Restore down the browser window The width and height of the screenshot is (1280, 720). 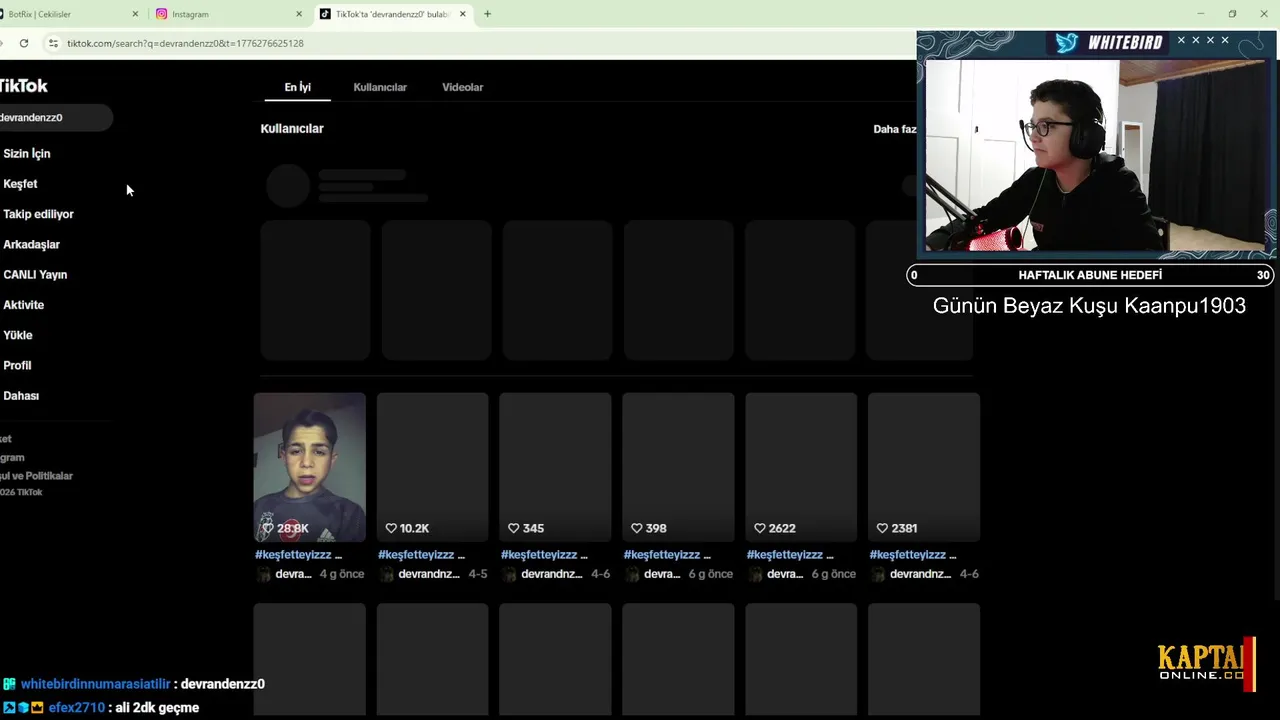click(x=1232, y=14)
